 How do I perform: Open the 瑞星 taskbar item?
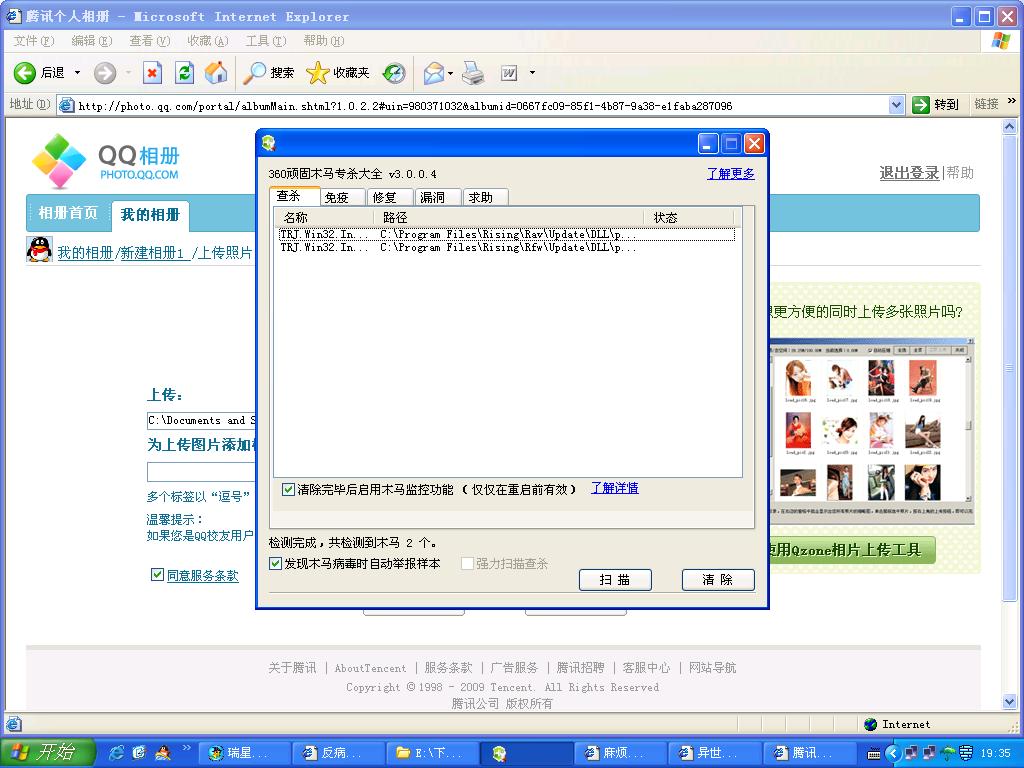tap(244, 753)
